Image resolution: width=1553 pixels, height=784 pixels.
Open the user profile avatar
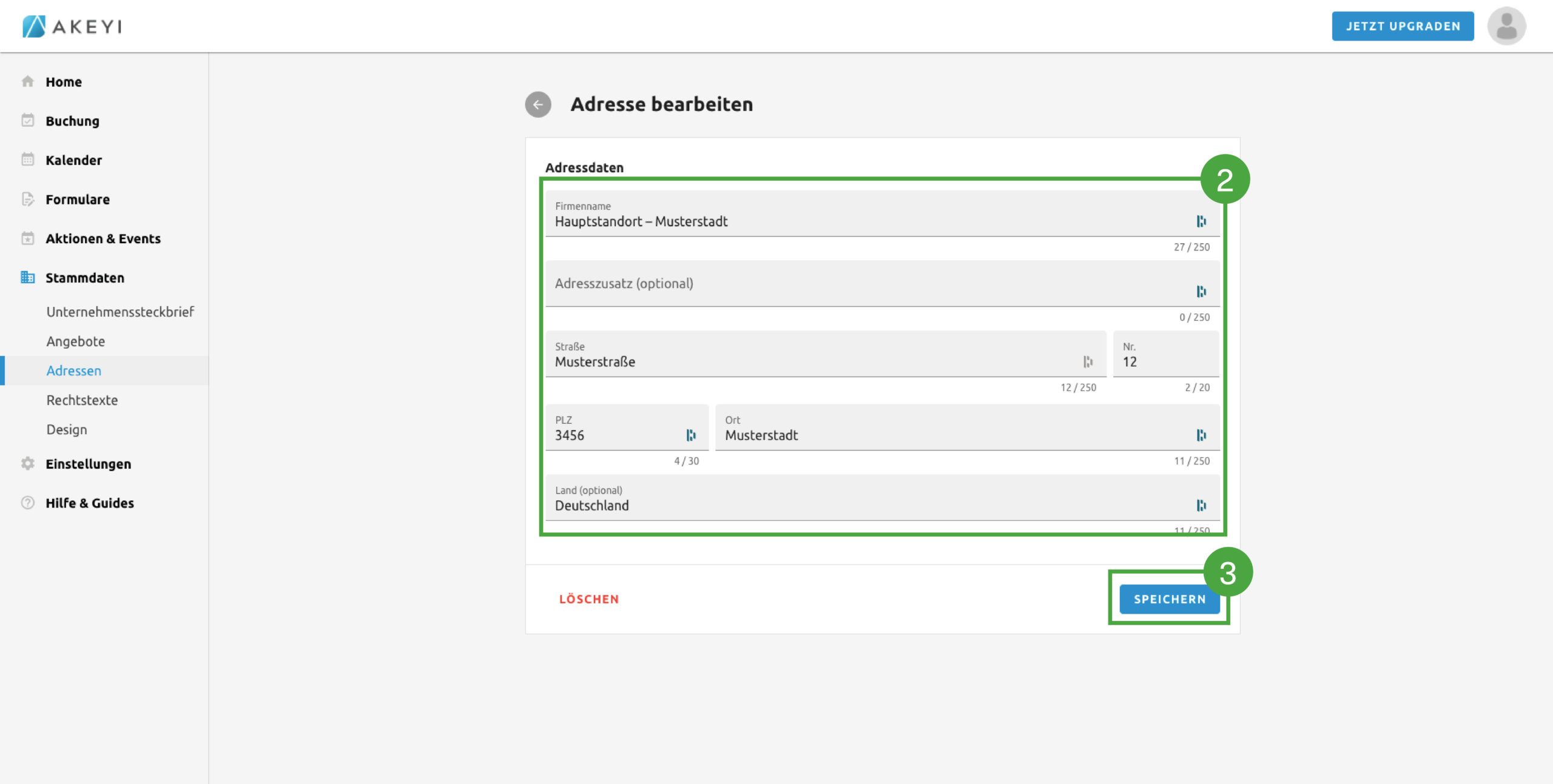(1506, 26)
